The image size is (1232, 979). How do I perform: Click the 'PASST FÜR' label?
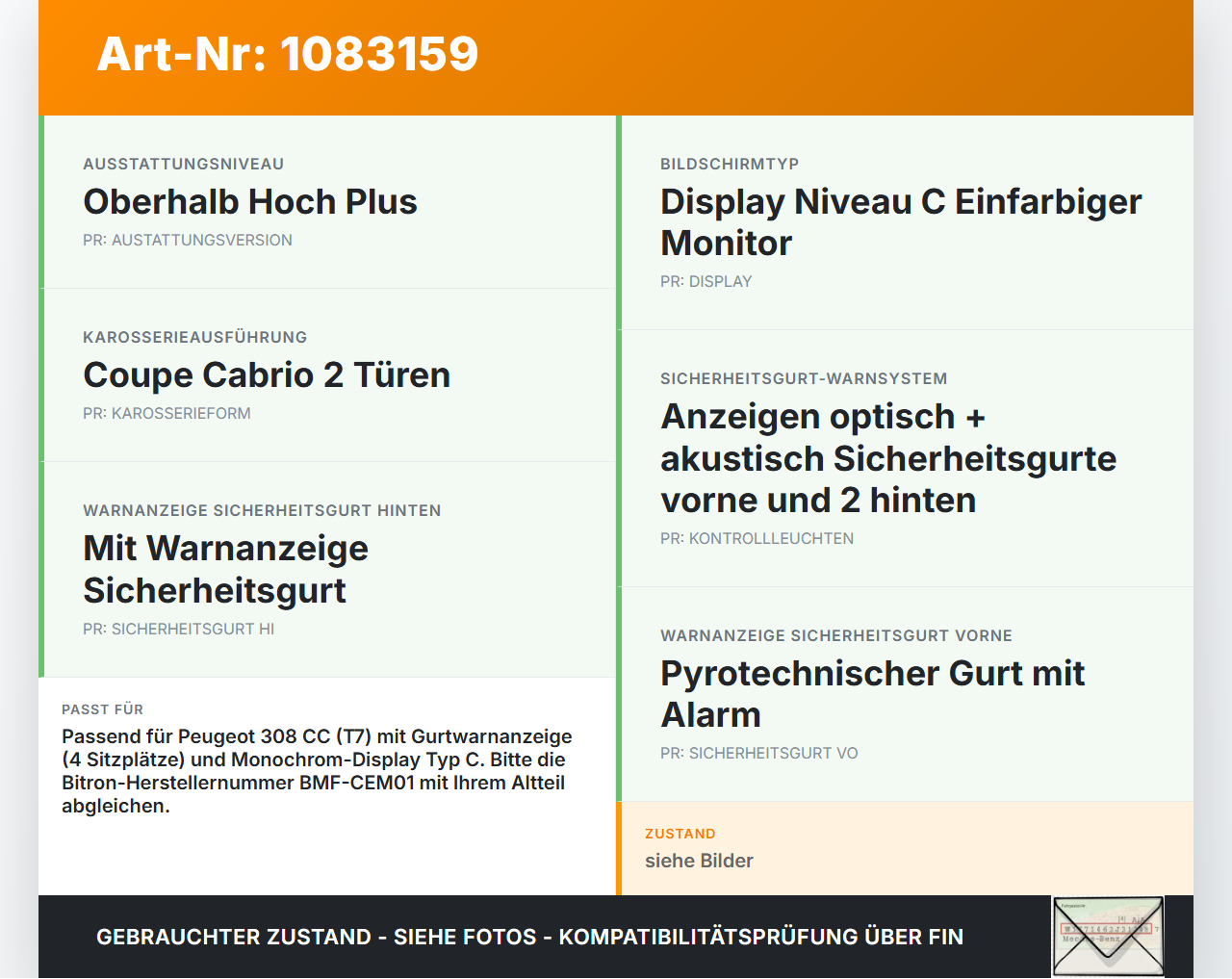pos(102,709)
